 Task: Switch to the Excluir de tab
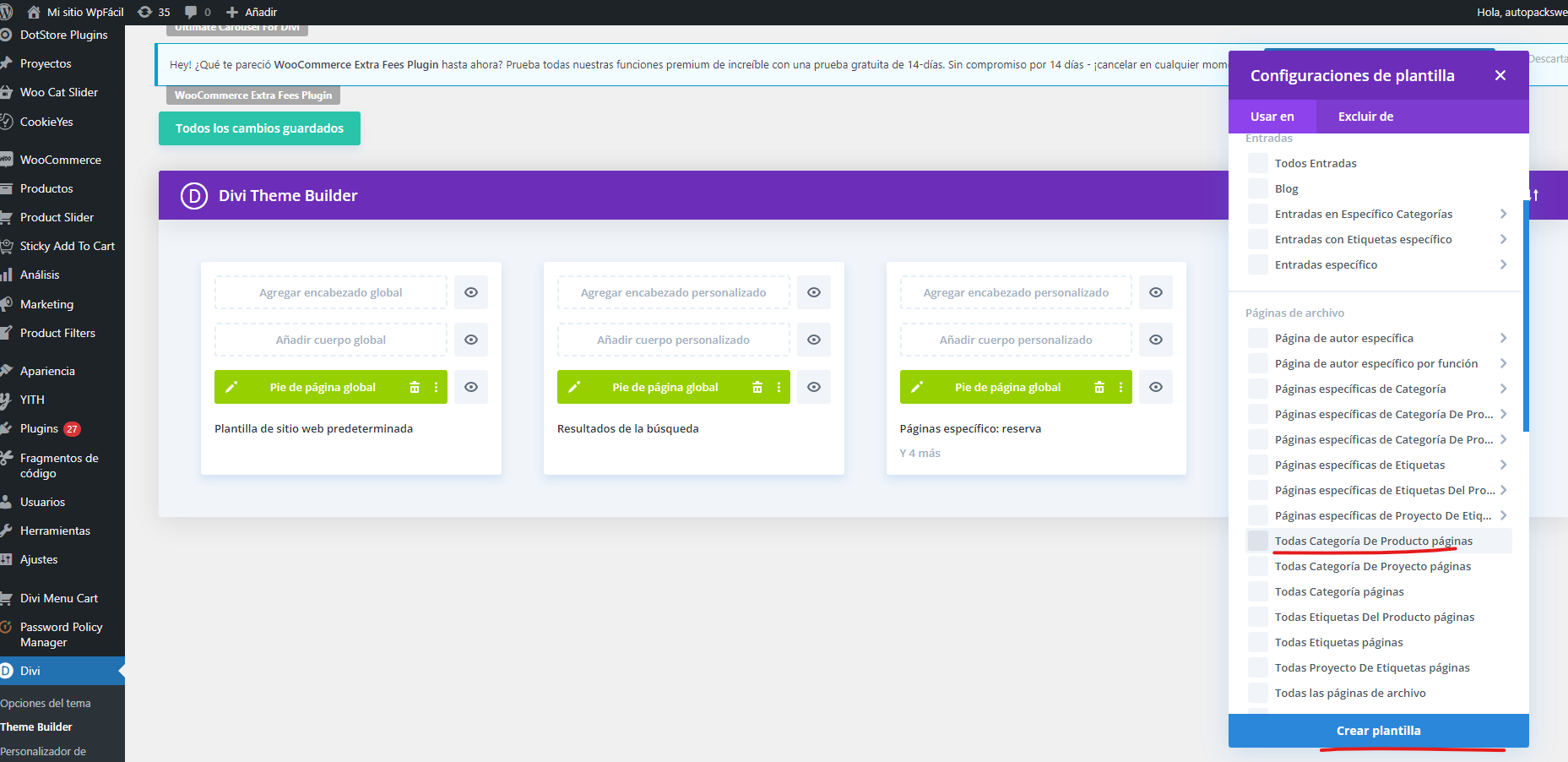tap(1365, 117)
